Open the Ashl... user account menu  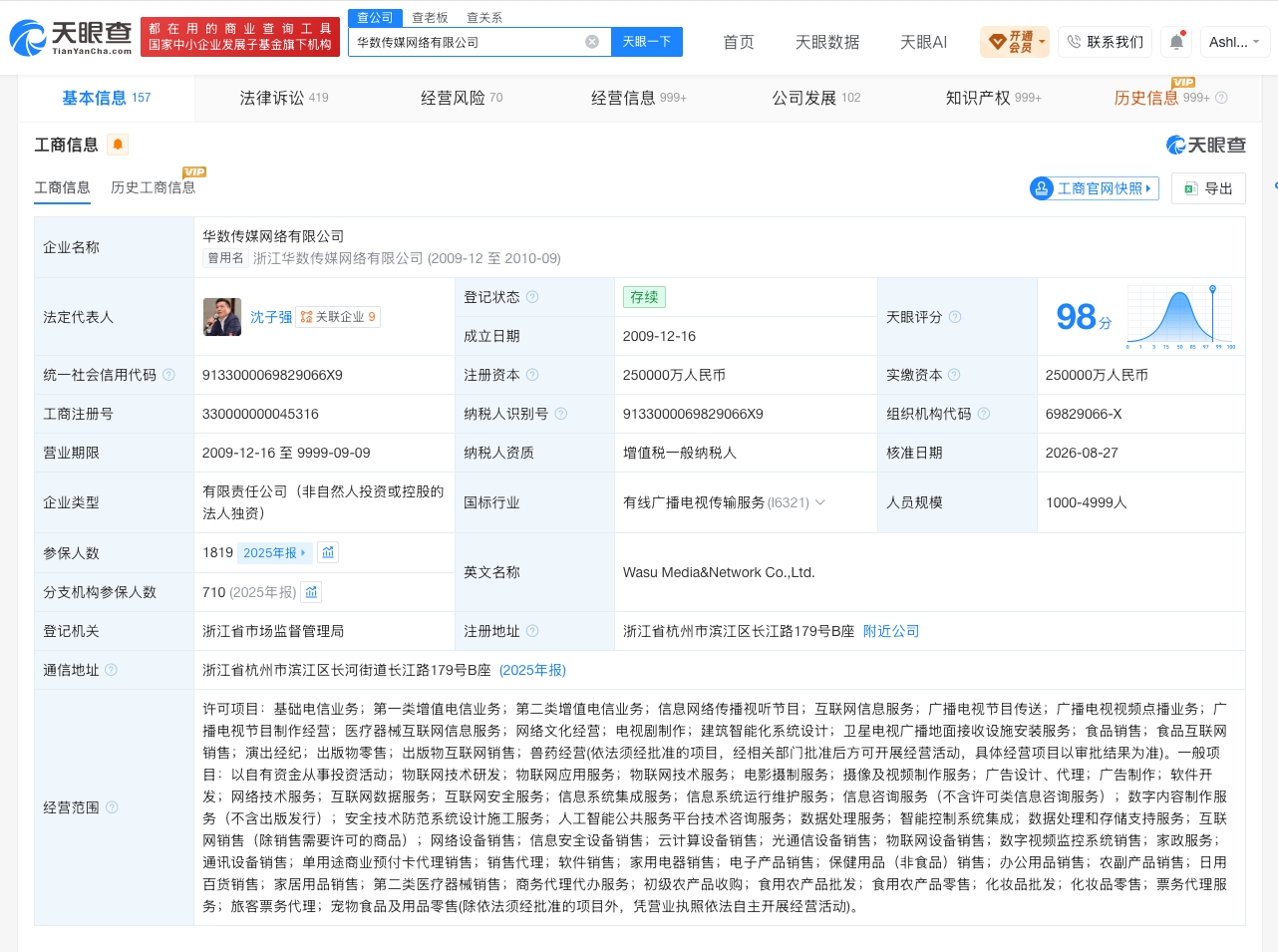pos(1234,42)
